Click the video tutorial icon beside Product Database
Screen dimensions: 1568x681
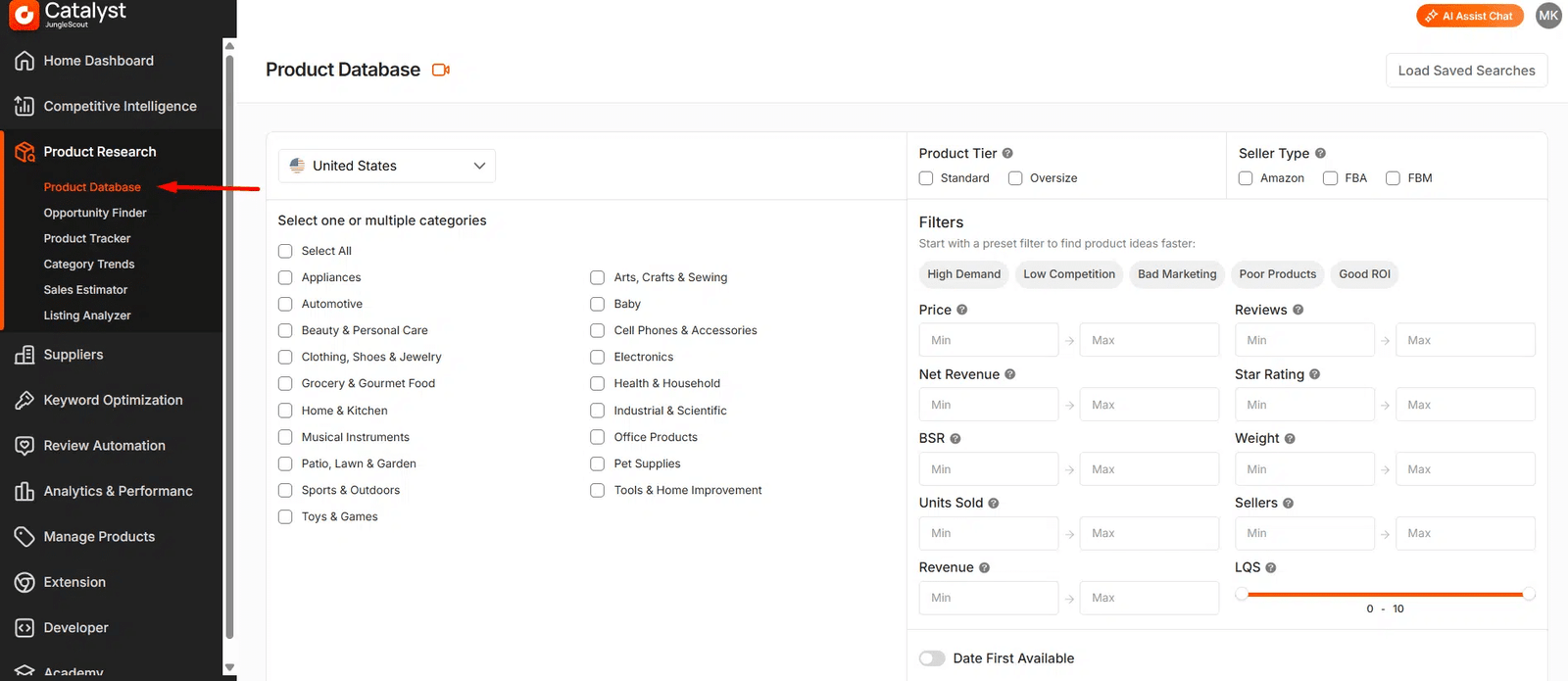pyautogui.click(x=441, y=70)
